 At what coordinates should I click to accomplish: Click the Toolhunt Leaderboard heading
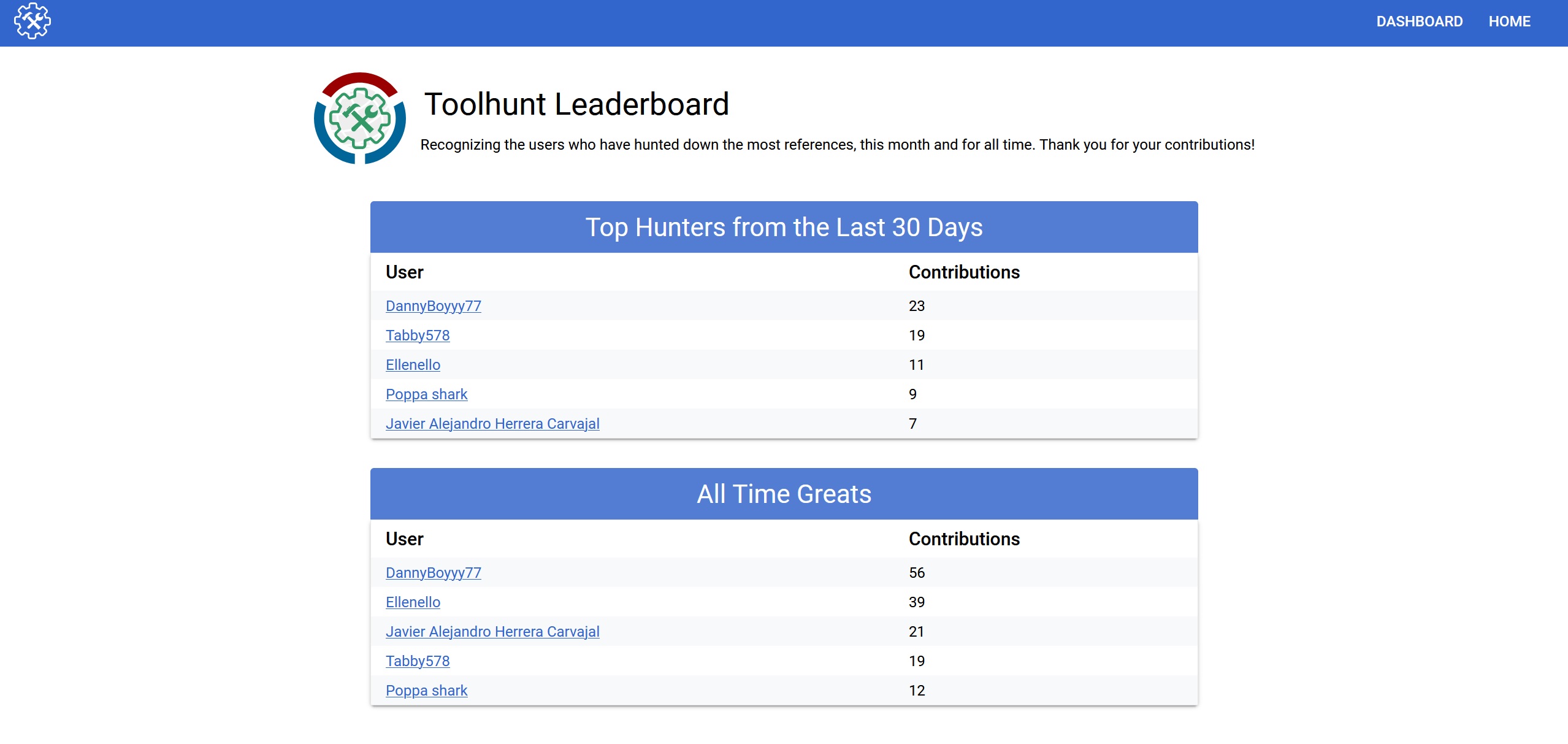[576, 104]
